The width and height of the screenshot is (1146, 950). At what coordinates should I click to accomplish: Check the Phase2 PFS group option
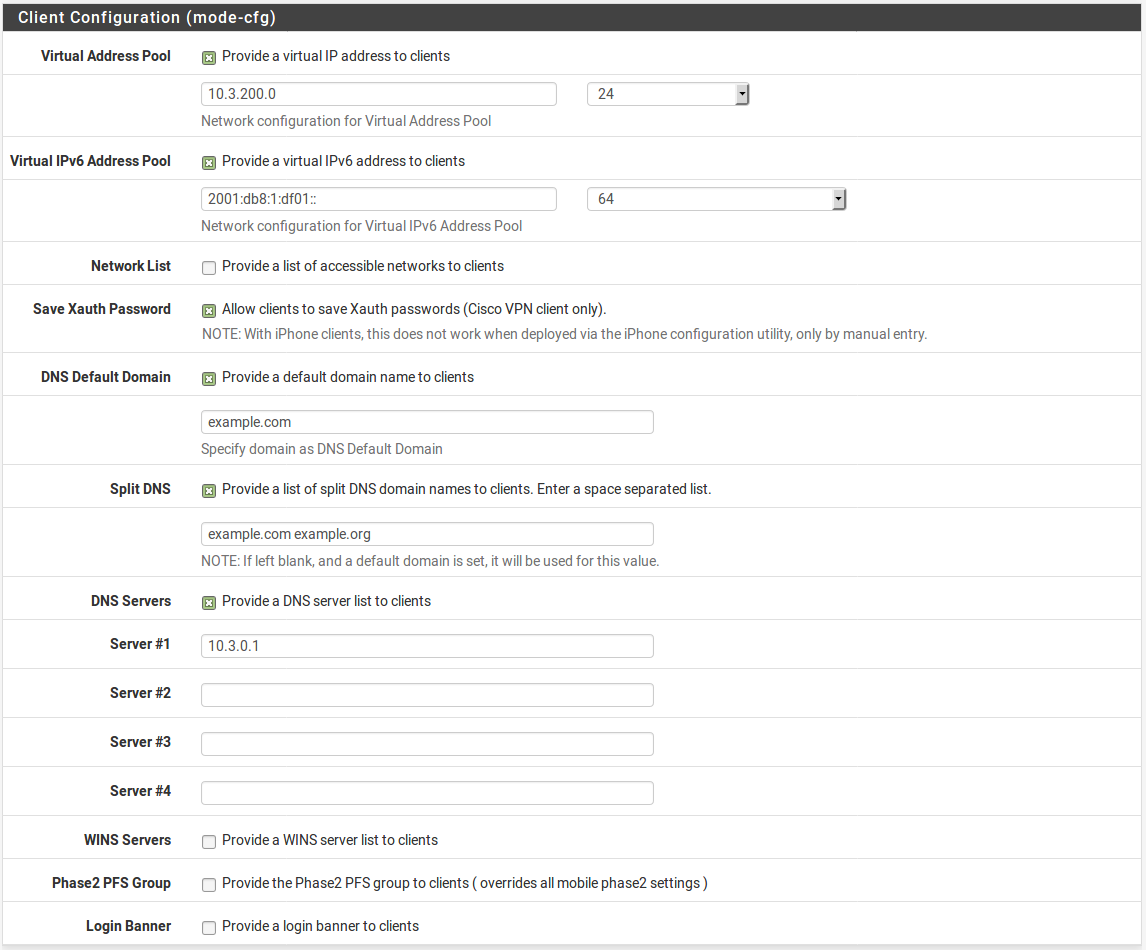(x=209, y=884)
